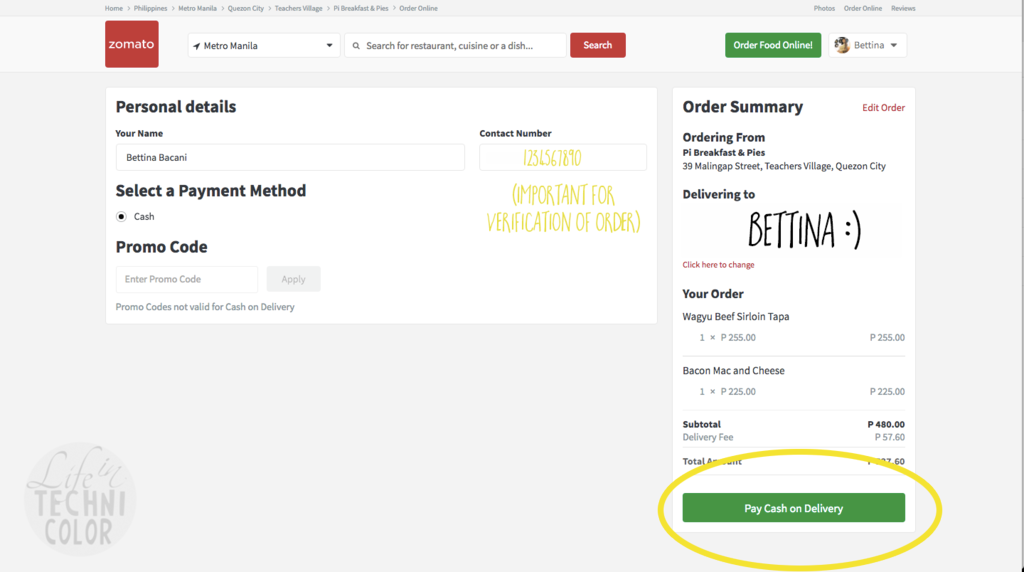This screenshot has height=572, width=1024.
Task: Open the Teachers Village breadcrumb
Action: (x=298, y=8)
